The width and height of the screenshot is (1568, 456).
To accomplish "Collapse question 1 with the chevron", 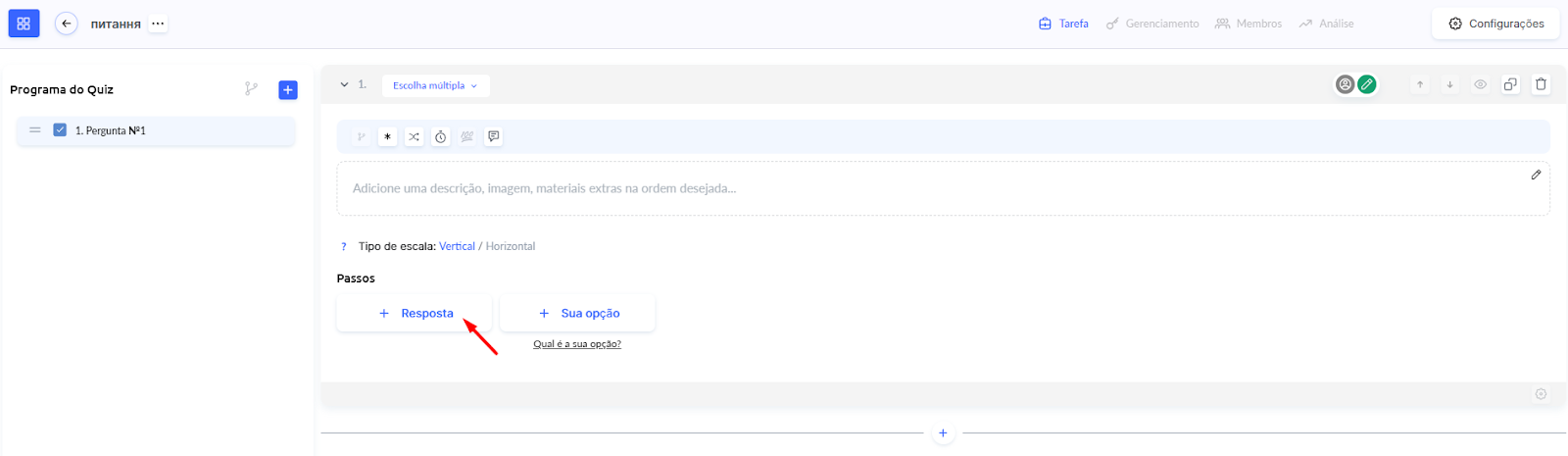I will pos(344,85).
